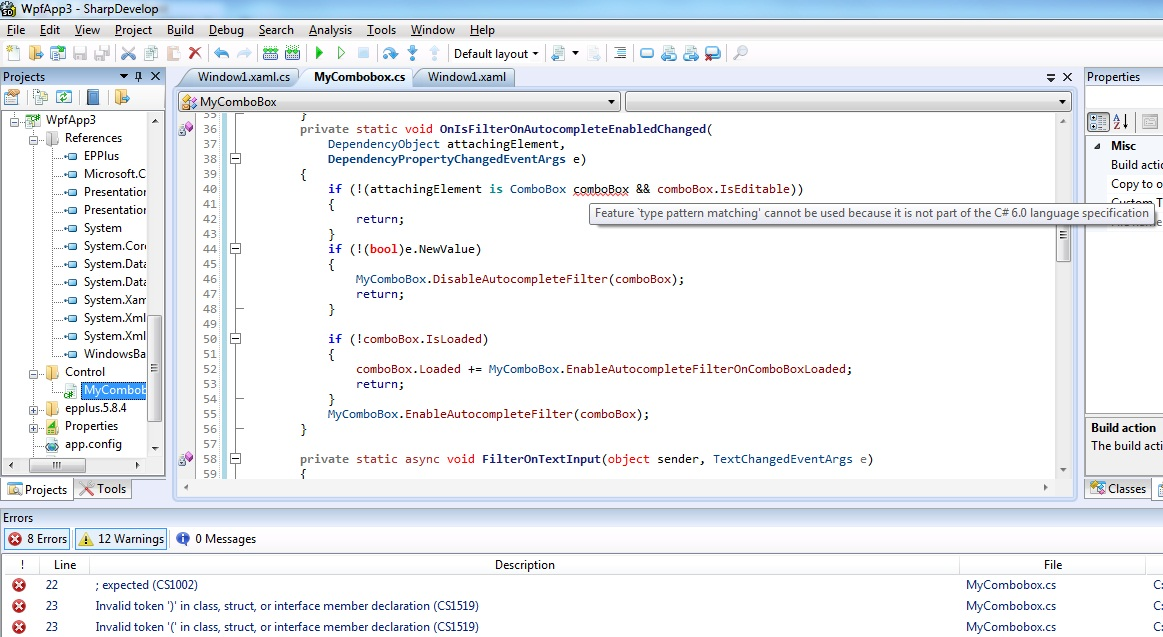The width and height of the screenshot is (1163, 637).
Task: Click the editor's vertical scrollbar thumb
Action: [1064, 245]
